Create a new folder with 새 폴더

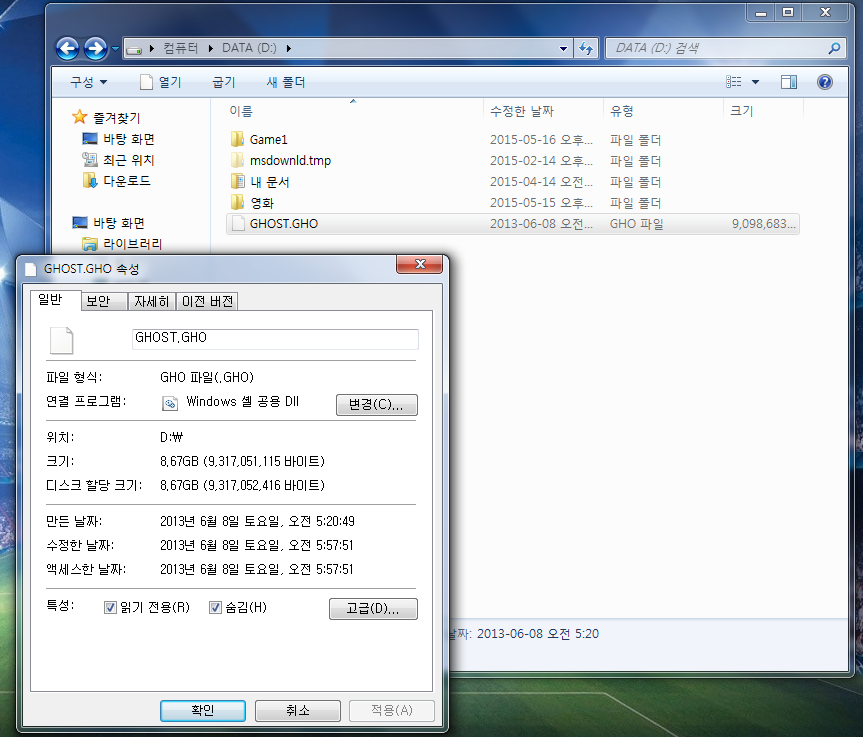pos(286,82)
